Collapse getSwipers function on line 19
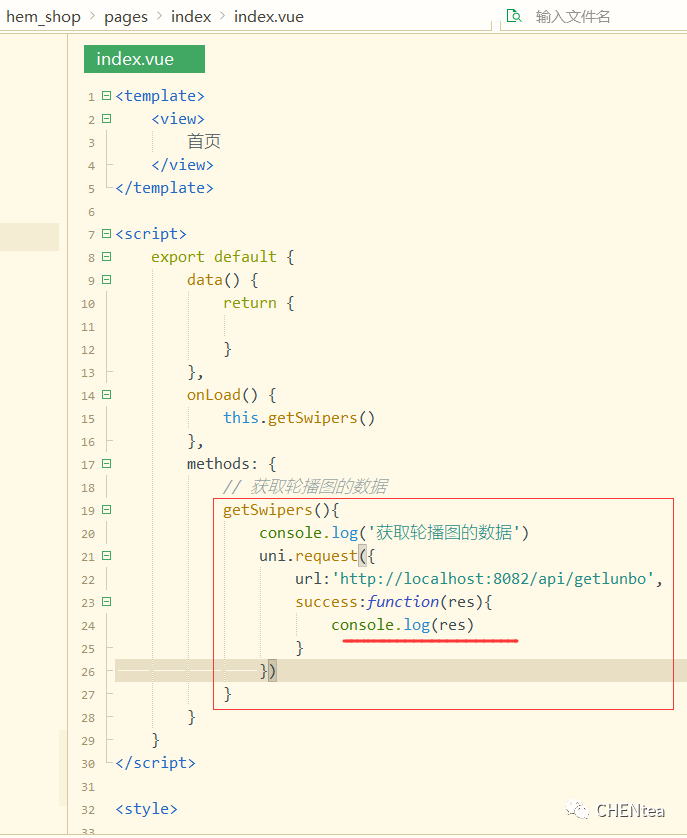This screenshot has height=838, width=687. (x=106, y=509)
